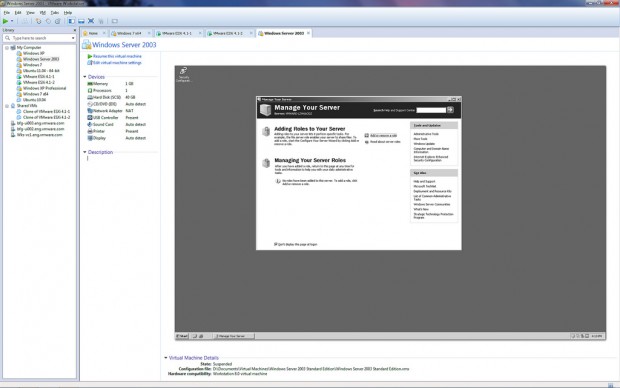Click the Sound Card device icon
Image resolution: width=620 pixels, height=388 pixels.
[x=90, y=124]
